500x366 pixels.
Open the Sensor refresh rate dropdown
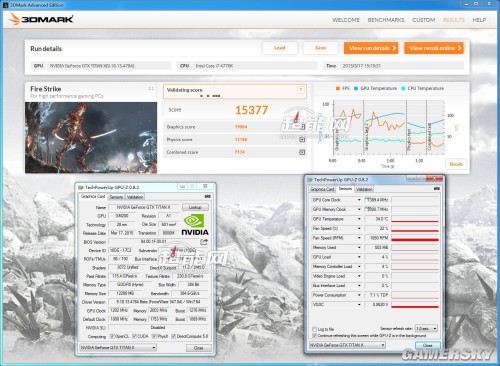426,329
